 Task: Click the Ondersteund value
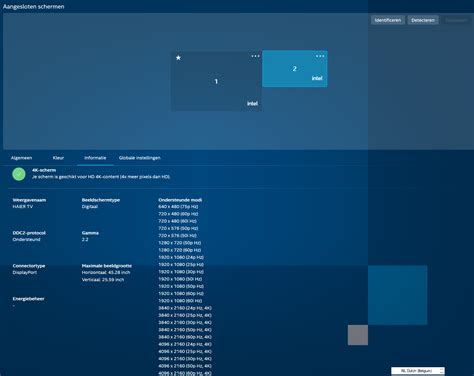coord(26,239)
